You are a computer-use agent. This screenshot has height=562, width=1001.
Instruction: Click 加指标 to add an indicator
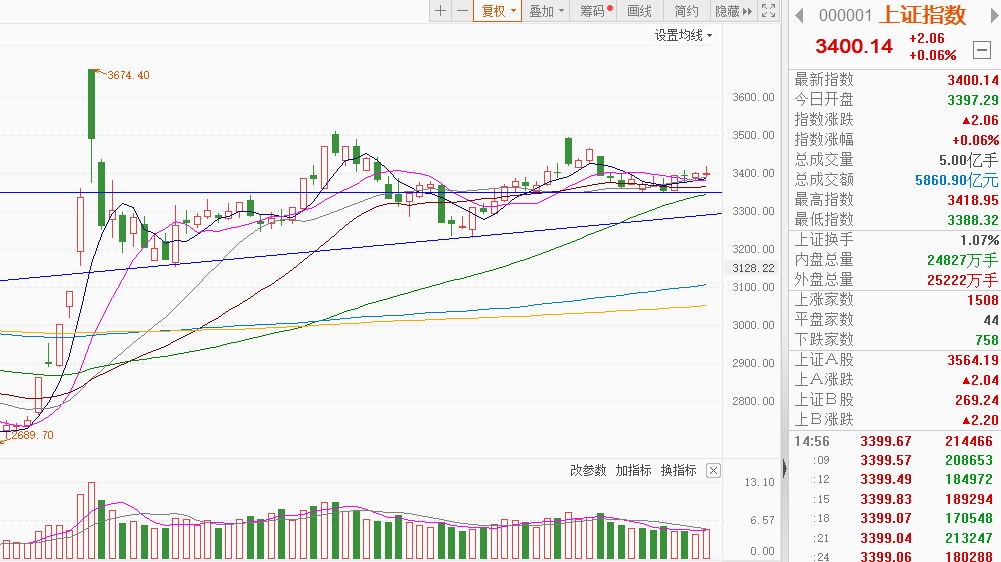[633, 470]
